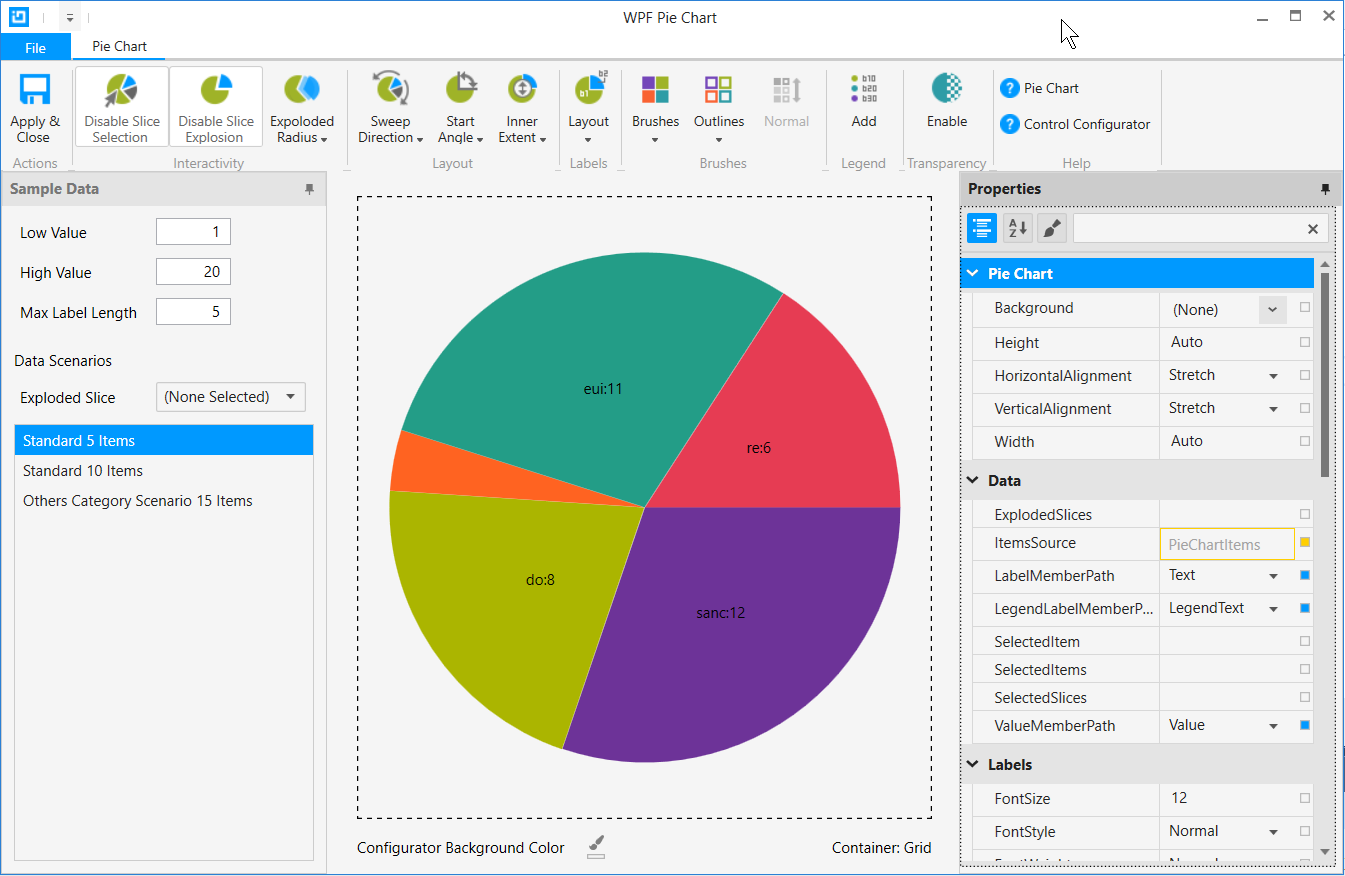Click the application icon in the title bar
The width and height of the screenshot is (1345, 876).
click(x=18, y=17)
